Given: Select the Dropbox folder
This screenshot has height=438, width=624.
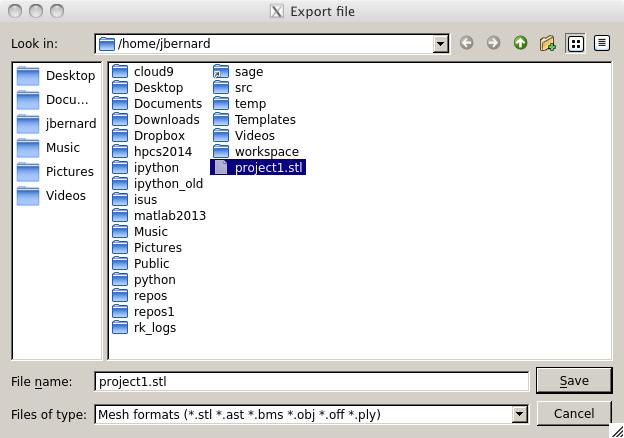Looking at the screenshot, I should [148, 136].
